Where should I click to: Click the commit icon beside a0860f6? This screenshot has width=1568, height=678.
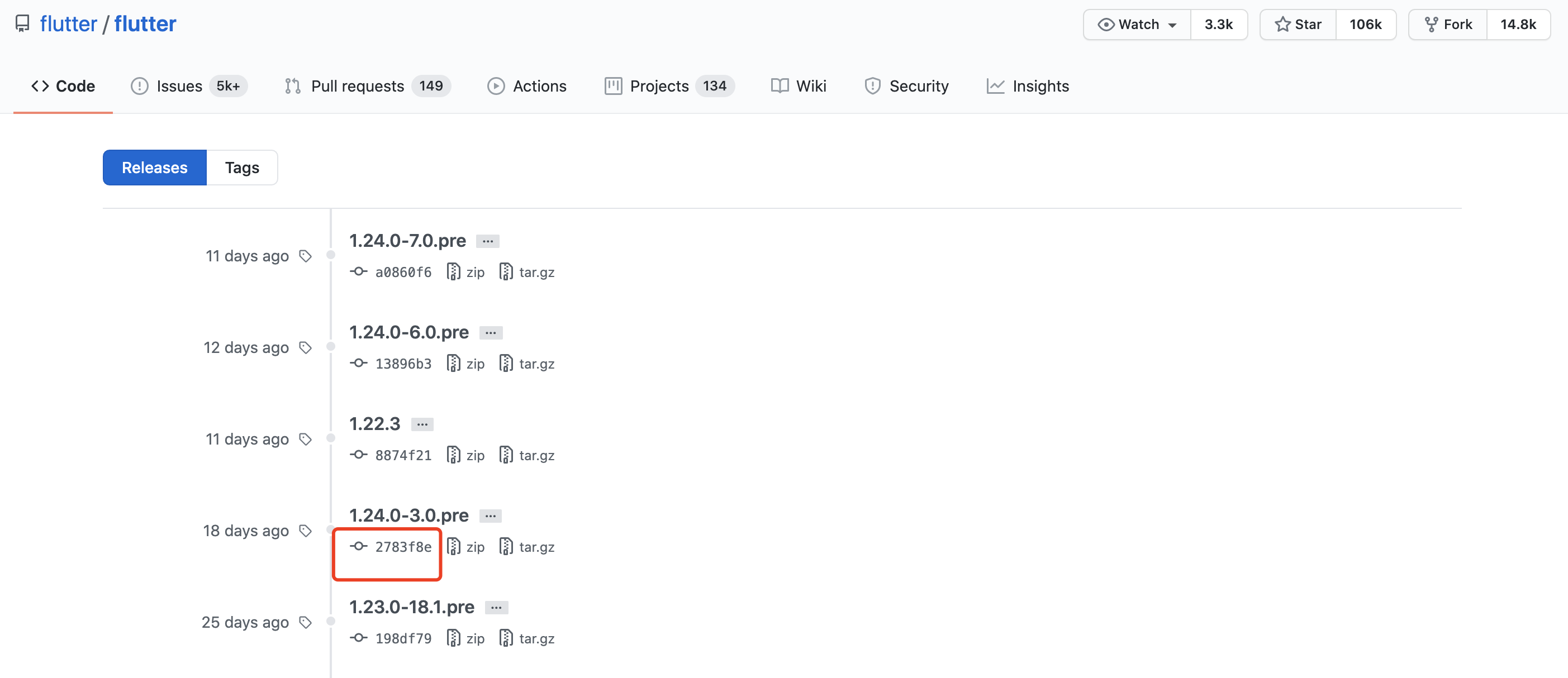[359, 271]
